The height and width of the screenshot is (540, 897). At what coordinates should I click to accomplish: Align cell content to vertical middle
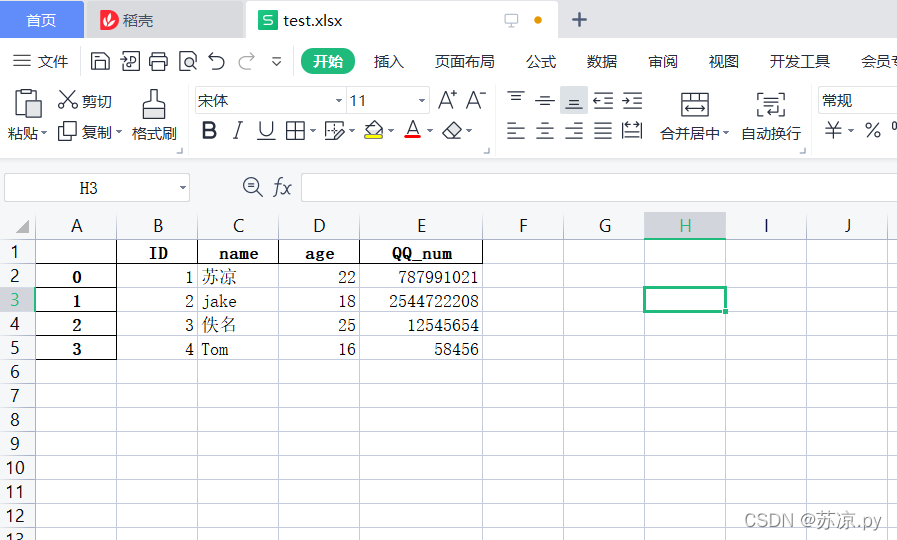click(x=545, y=101)
